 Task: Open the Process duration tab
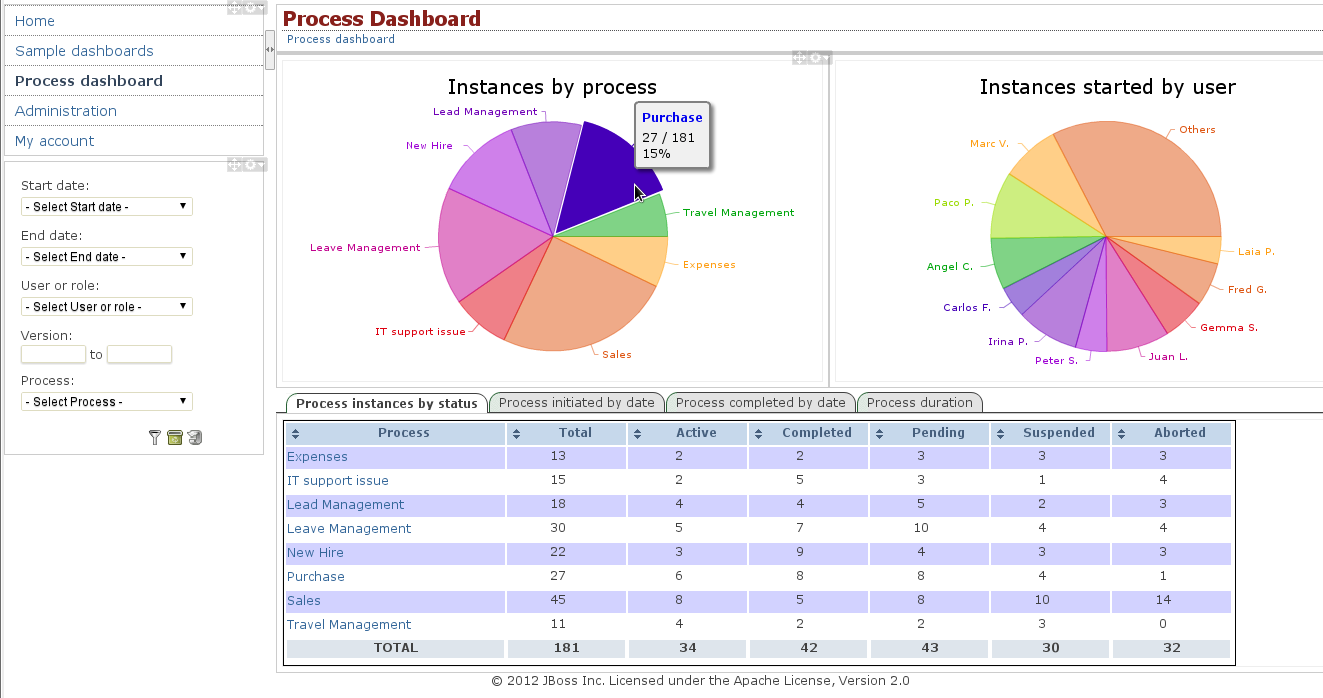pos(919,403)
